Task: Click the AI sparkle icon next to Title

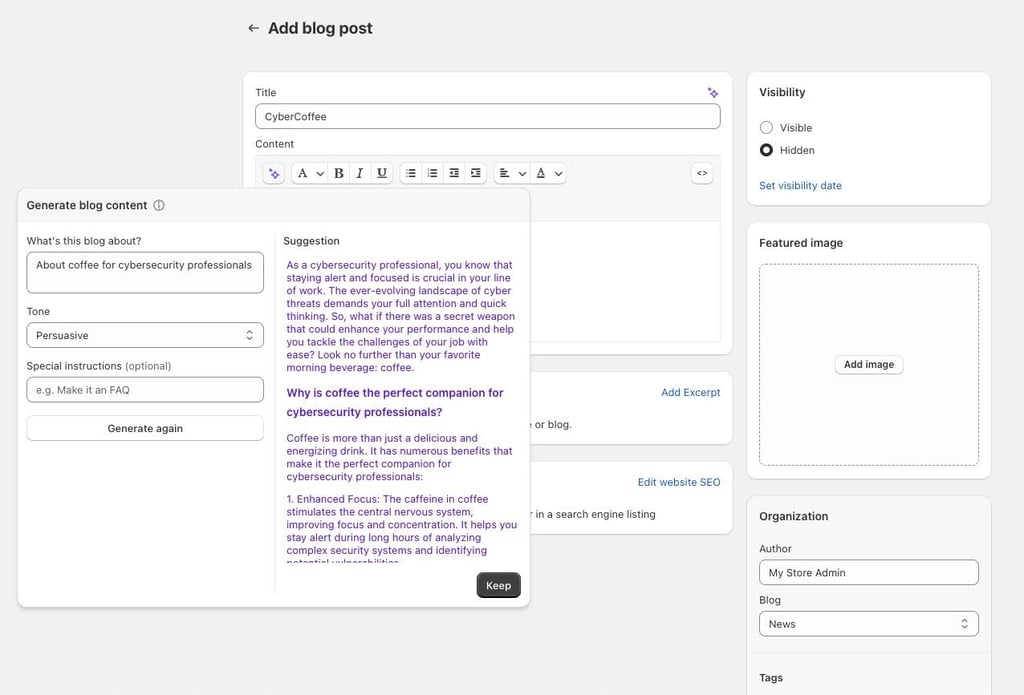Action: (x=713, y=93)
